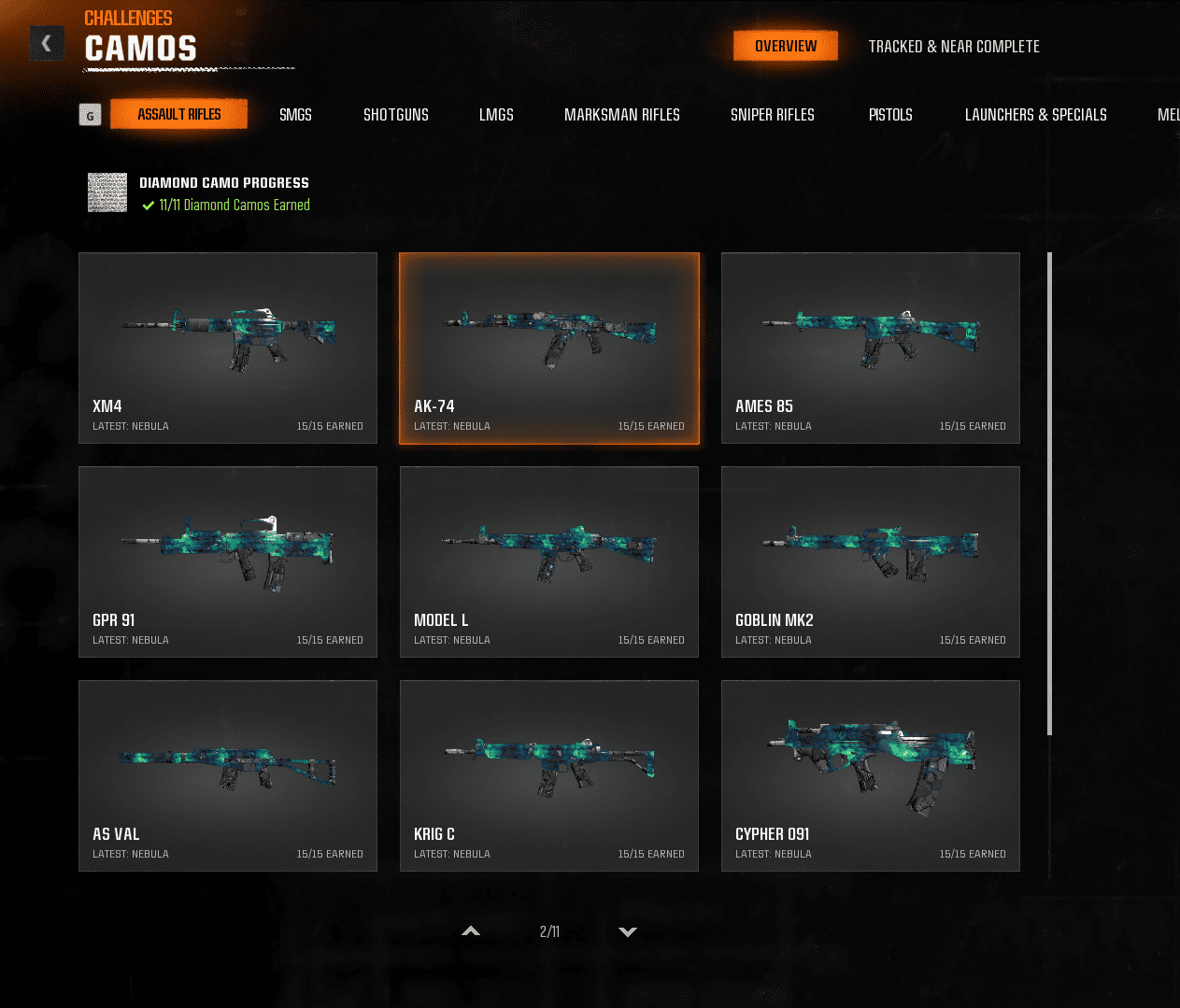
Task: Go to Launchers & Specials tab
Action: pyautogui.click(x=1035, y=115)
